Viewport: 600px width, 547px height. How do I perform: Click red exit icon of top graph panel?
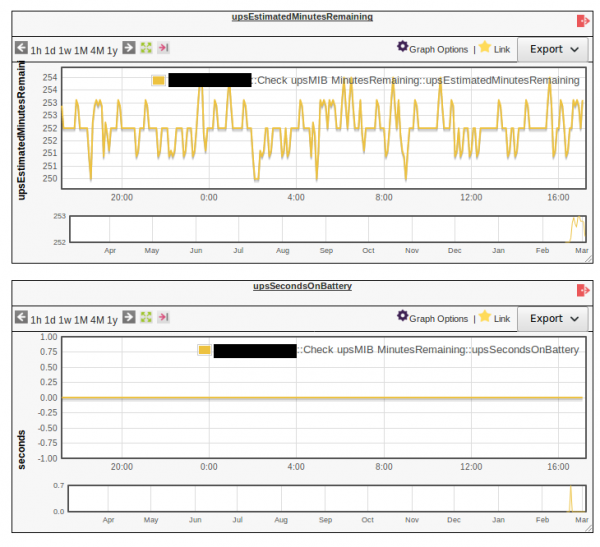point(583,20)
